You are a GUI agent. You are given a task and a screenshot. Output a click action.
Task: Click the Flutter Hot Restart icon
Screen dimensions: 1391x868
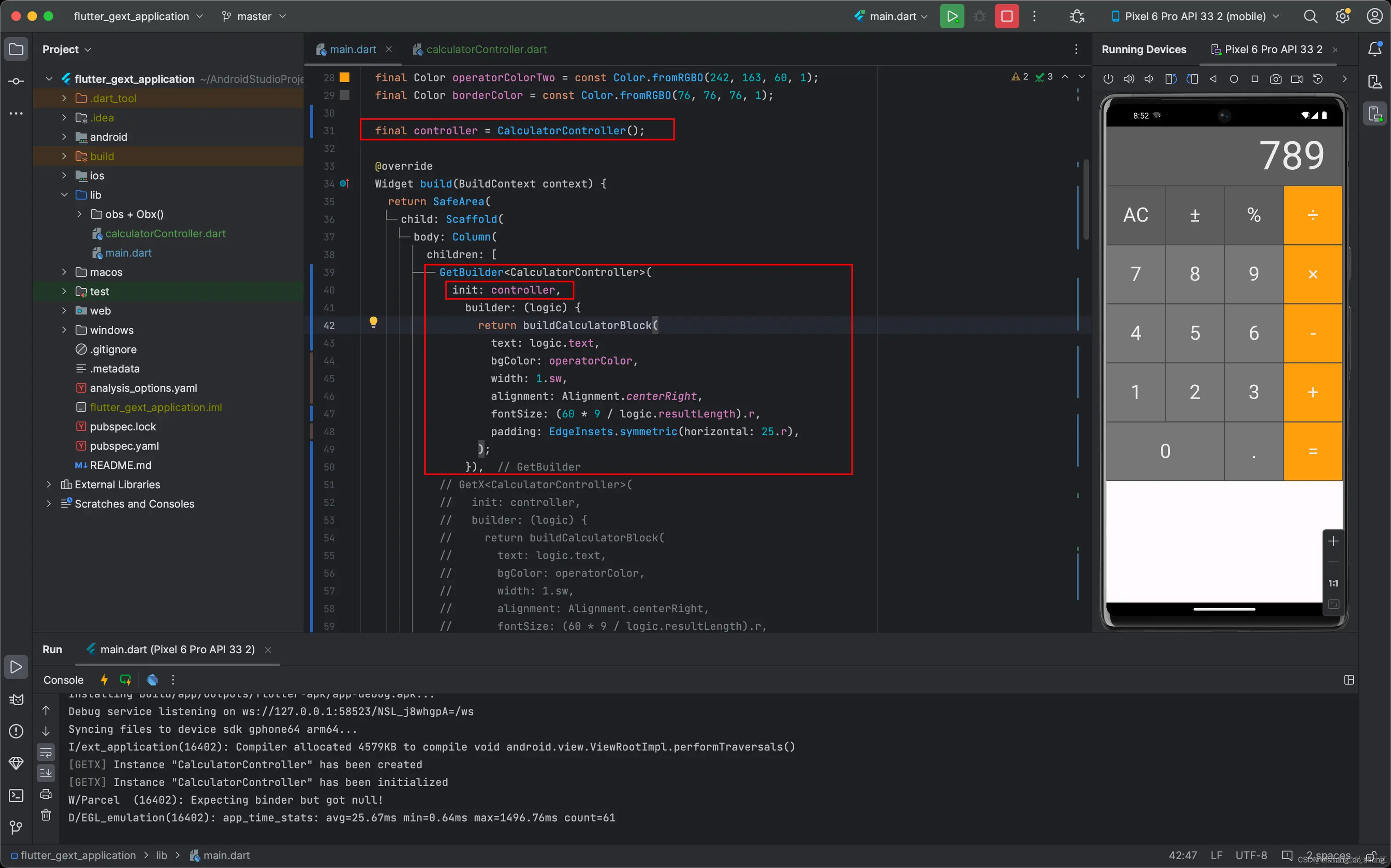tap(125, 680)
